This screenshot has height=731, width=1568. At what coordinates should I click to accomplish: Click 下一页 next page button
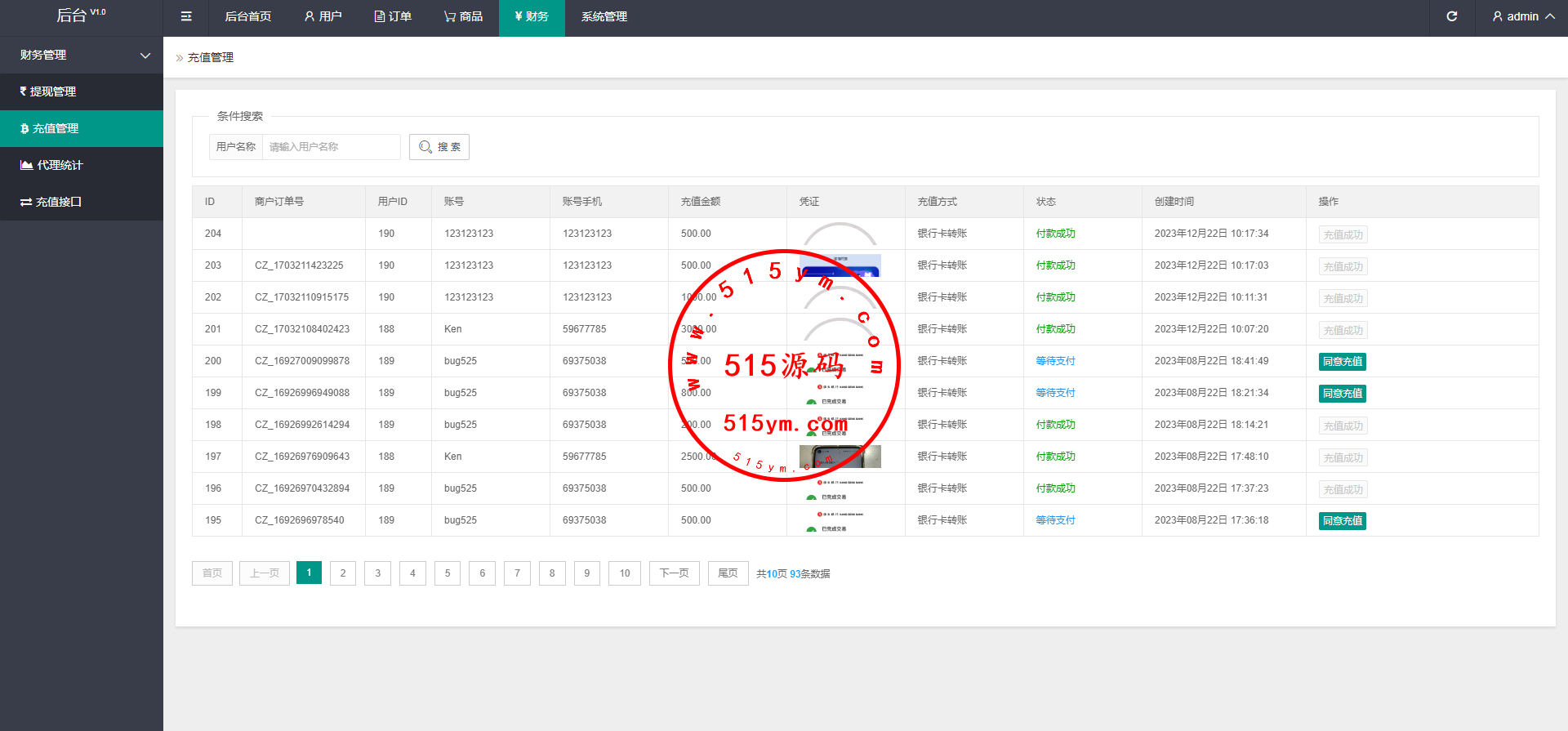coord(674,573)
